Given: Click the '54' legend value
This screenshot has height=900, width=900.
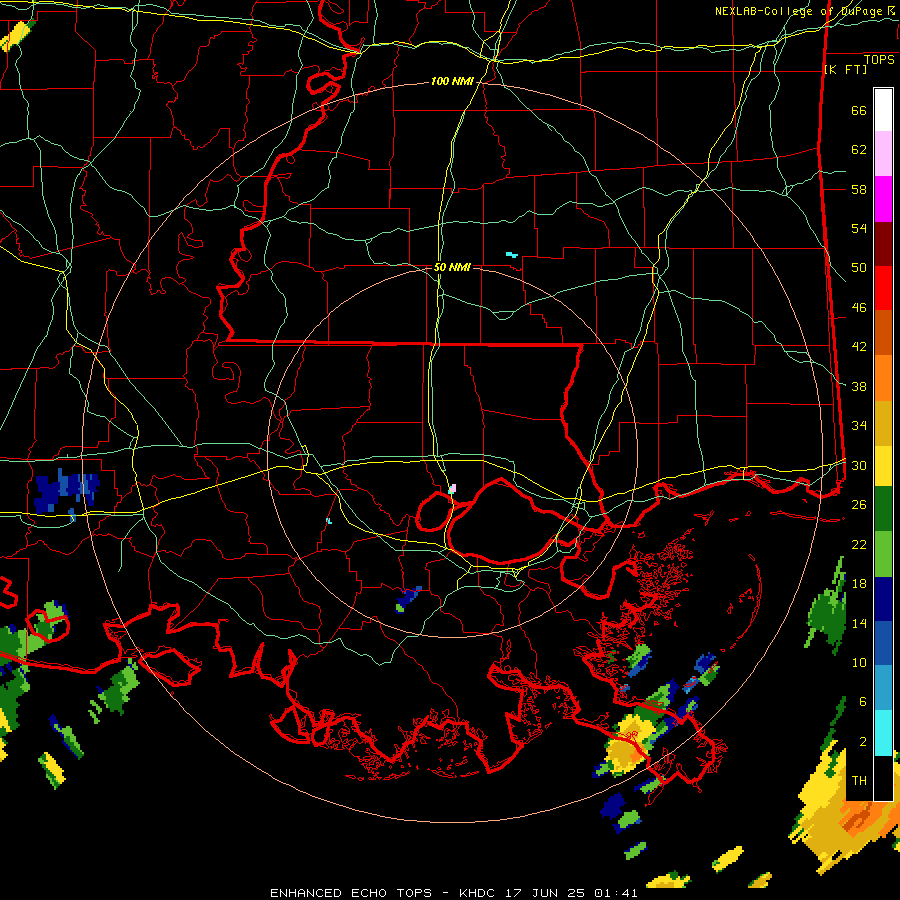Looking at the screenshot, I should pyautogui.click(x=859, y=228).
